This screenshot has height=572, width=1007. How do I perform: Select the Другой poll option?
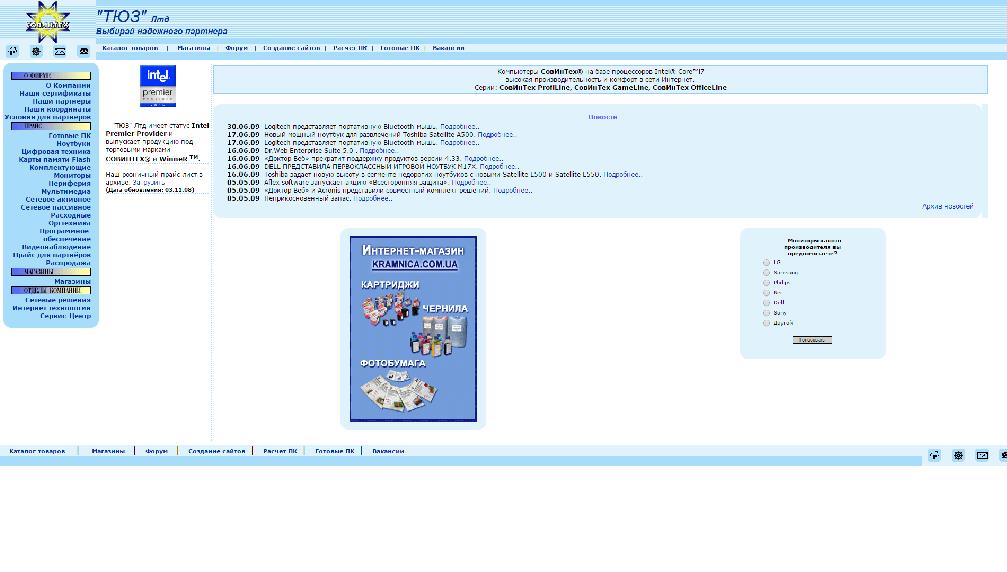click(x=766, y=323)
